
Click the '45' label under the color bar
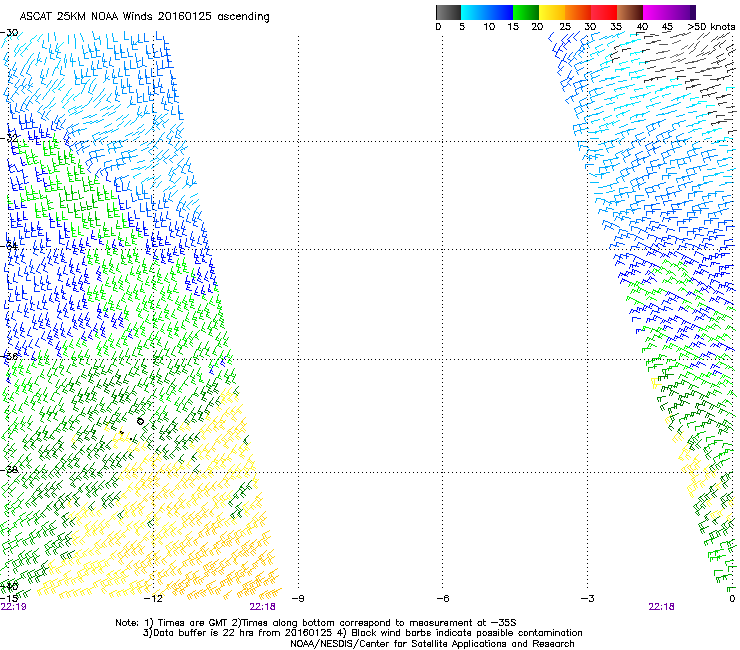[x=667, y=27]
